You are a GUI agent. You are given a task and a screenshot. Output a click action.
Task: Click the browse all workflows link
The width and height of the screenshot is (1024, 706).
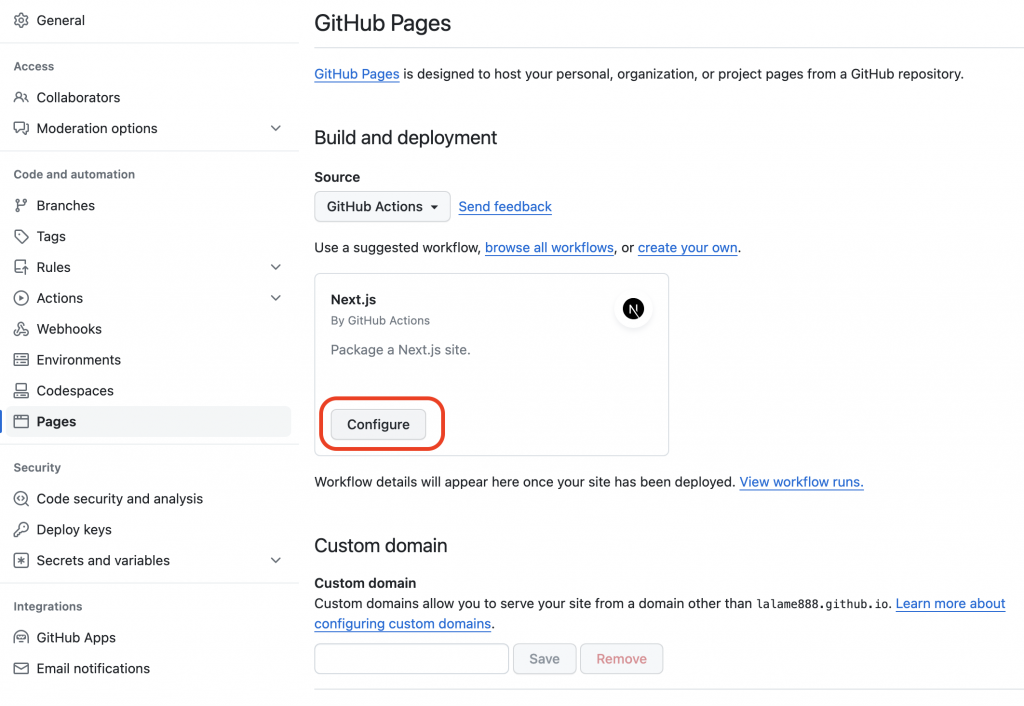tap(549, 247)
